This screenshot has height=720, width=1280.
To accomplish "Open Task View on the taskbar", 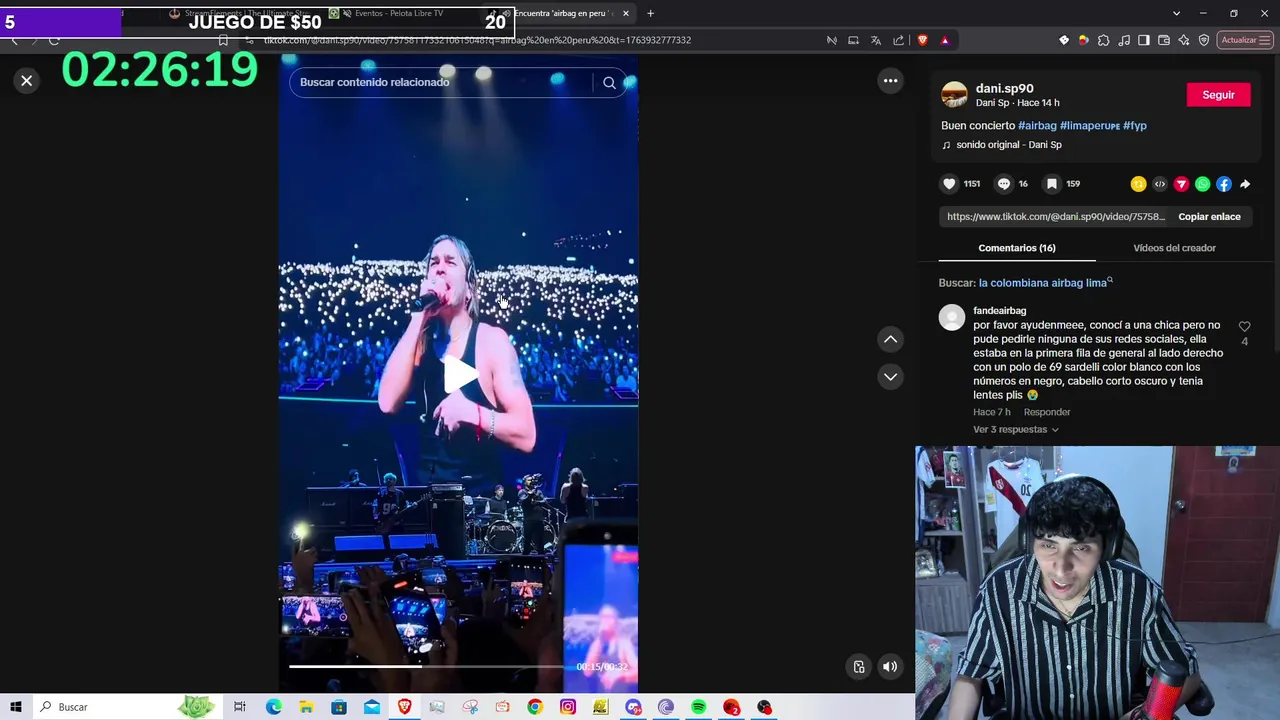I will (239, 707).
